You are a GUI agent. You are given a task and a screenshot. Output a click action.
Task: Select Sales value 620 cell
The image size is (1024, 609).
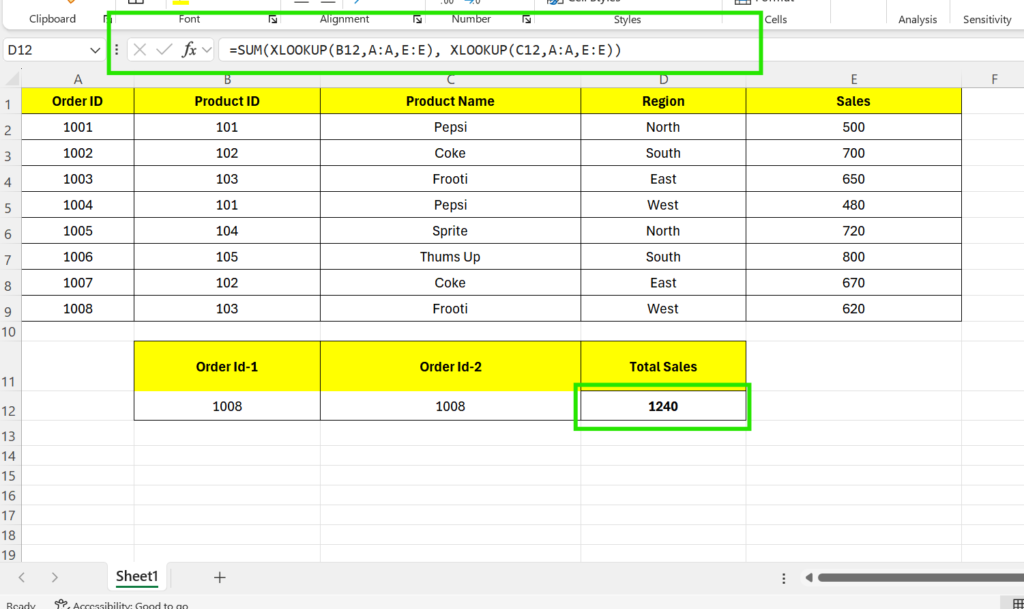click(x=854, y=309)
